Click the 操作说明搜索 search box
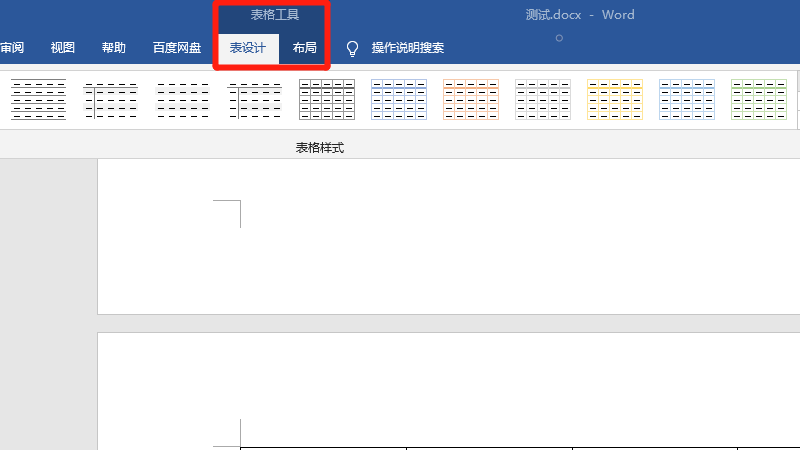The height and width of the screenshot is (450, 800). (408, 48)
